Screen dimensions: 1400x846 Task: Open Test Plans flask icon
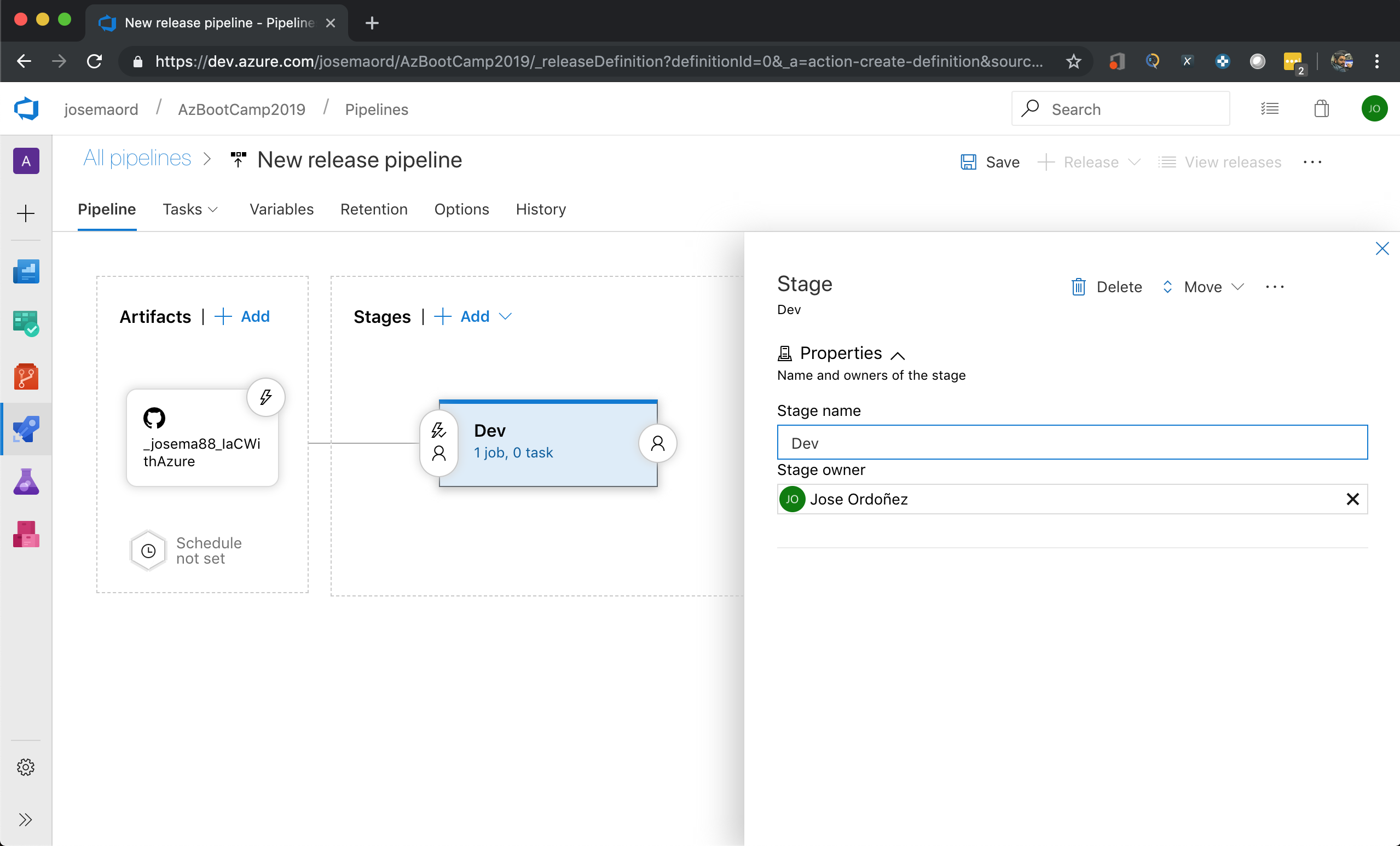click(x=26, y=482)
